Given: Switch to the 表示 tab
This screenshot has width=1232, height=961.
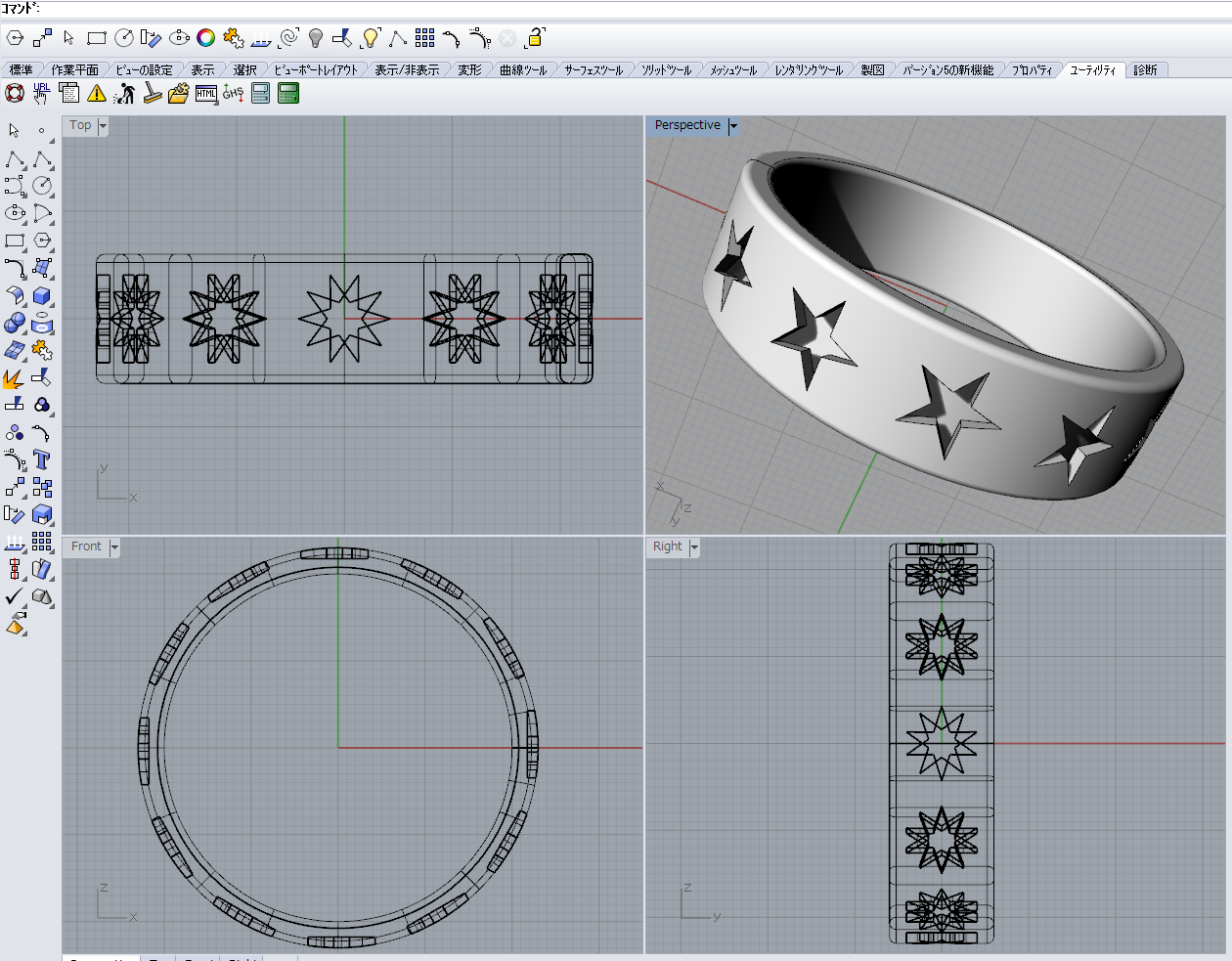Looking at the screenshot, I should (x=203, y=70).
